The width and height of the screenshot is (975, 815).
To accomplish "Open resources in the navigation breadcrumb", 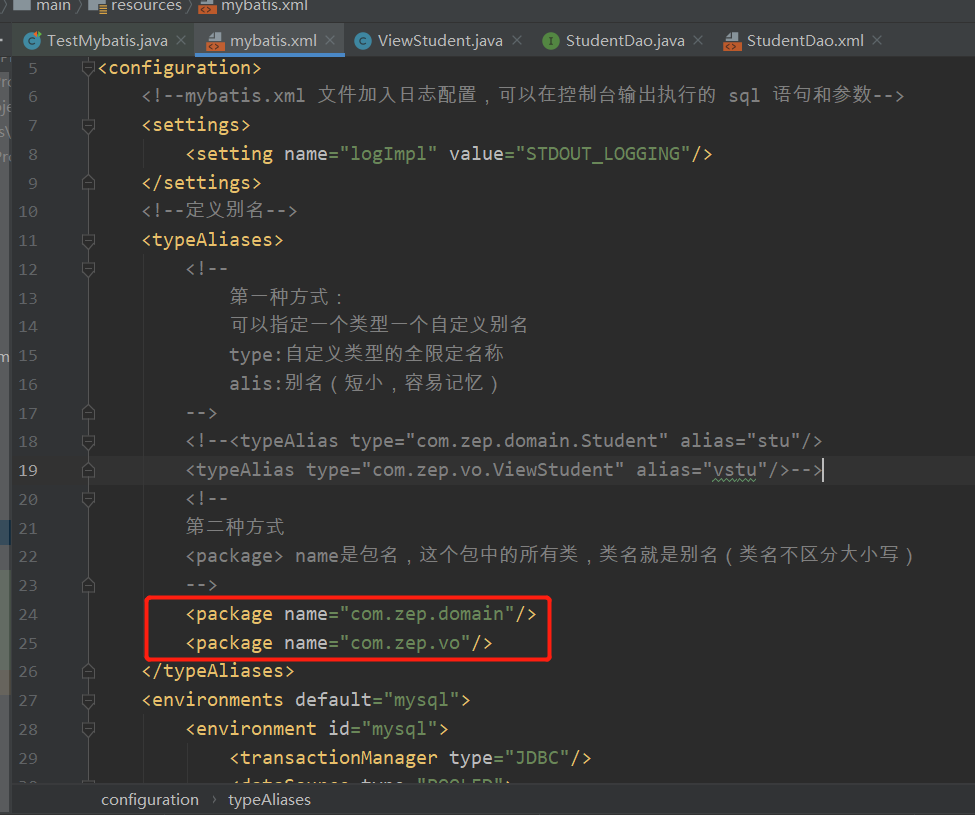I will [146, 6].
